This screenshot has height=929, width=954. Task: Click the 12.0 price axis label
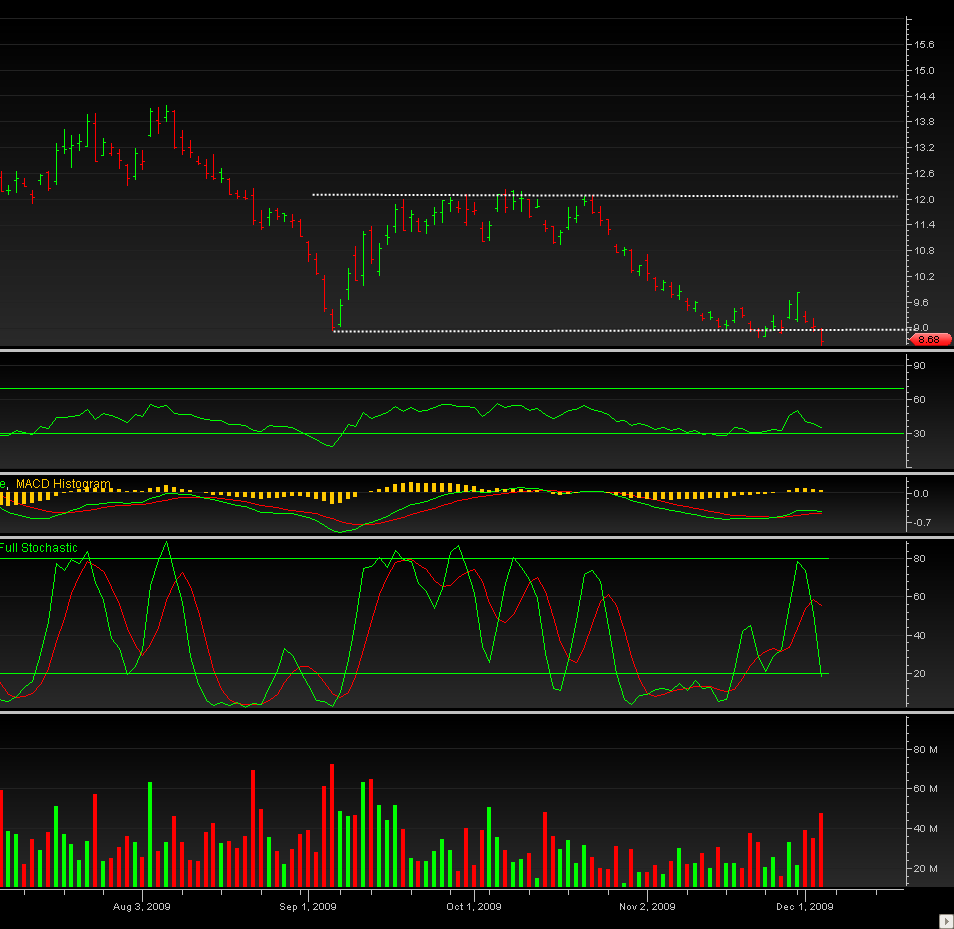coord(924,200)
